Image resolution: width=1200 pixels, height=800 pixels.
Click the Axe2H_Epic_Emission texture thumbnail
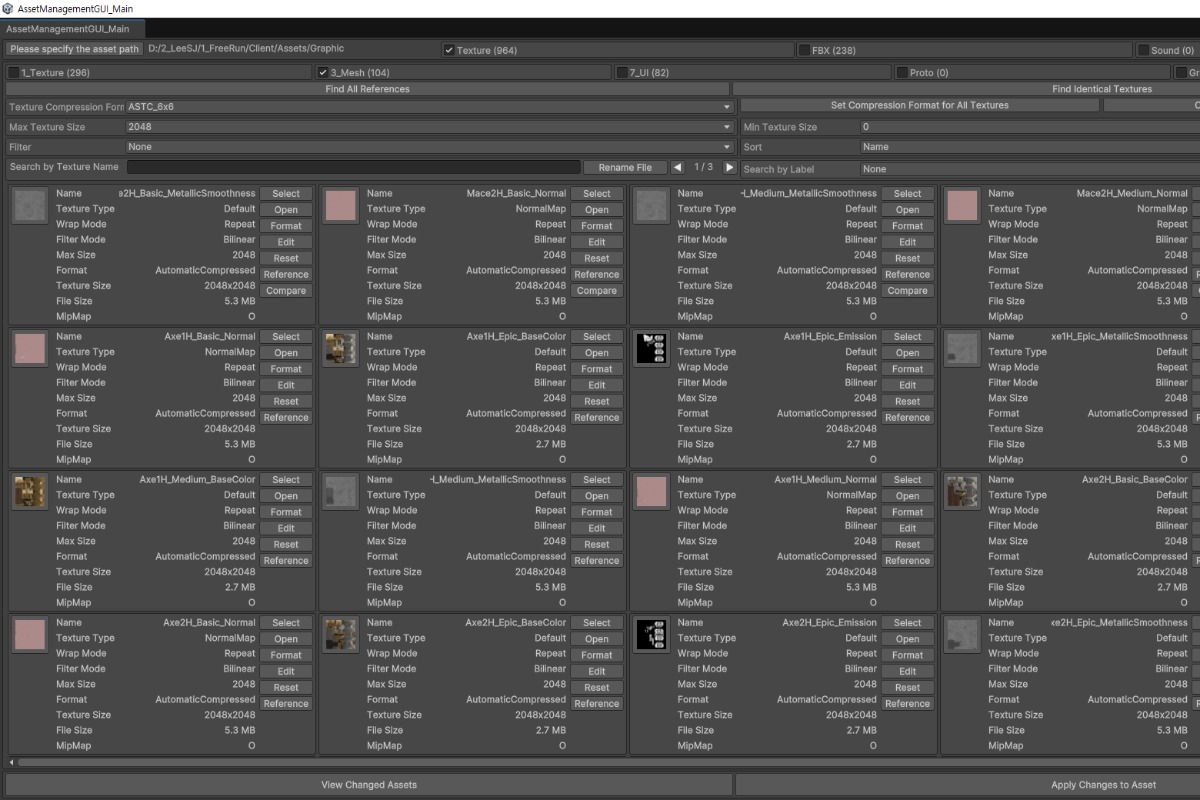coord(651,634)
